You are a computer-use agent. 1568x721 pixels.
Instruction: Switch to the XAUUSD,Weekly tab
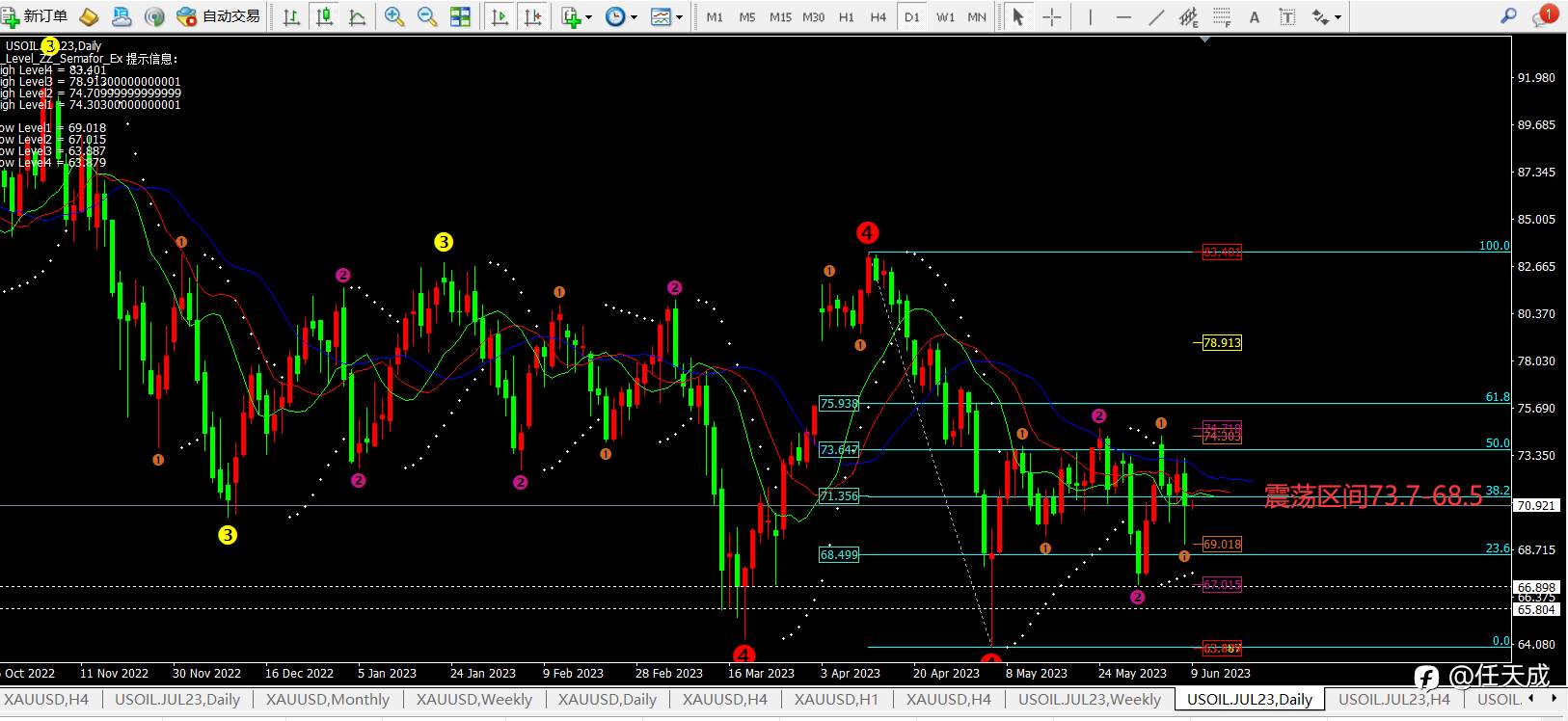(x=473, y=700)
